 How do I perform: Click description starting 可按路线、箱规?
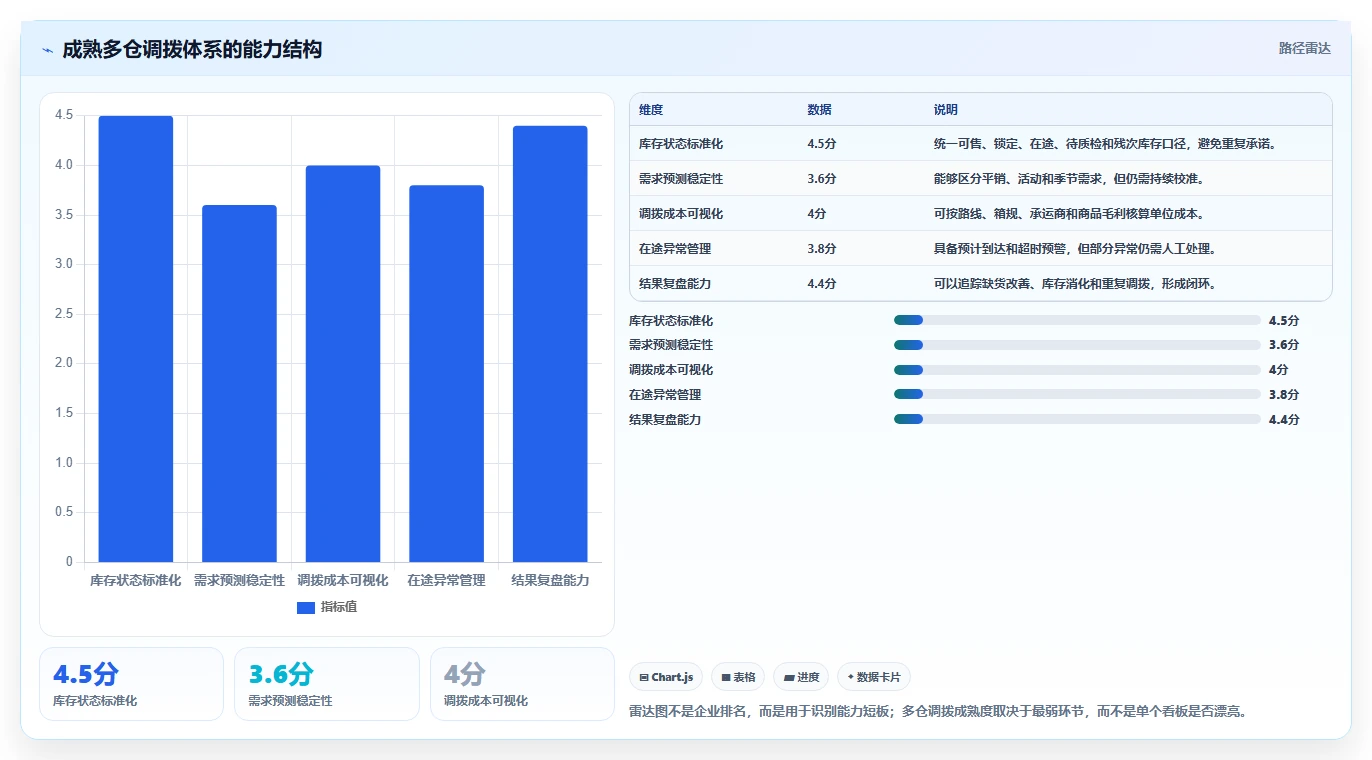pyautogui.click(x=1069, y=214)
